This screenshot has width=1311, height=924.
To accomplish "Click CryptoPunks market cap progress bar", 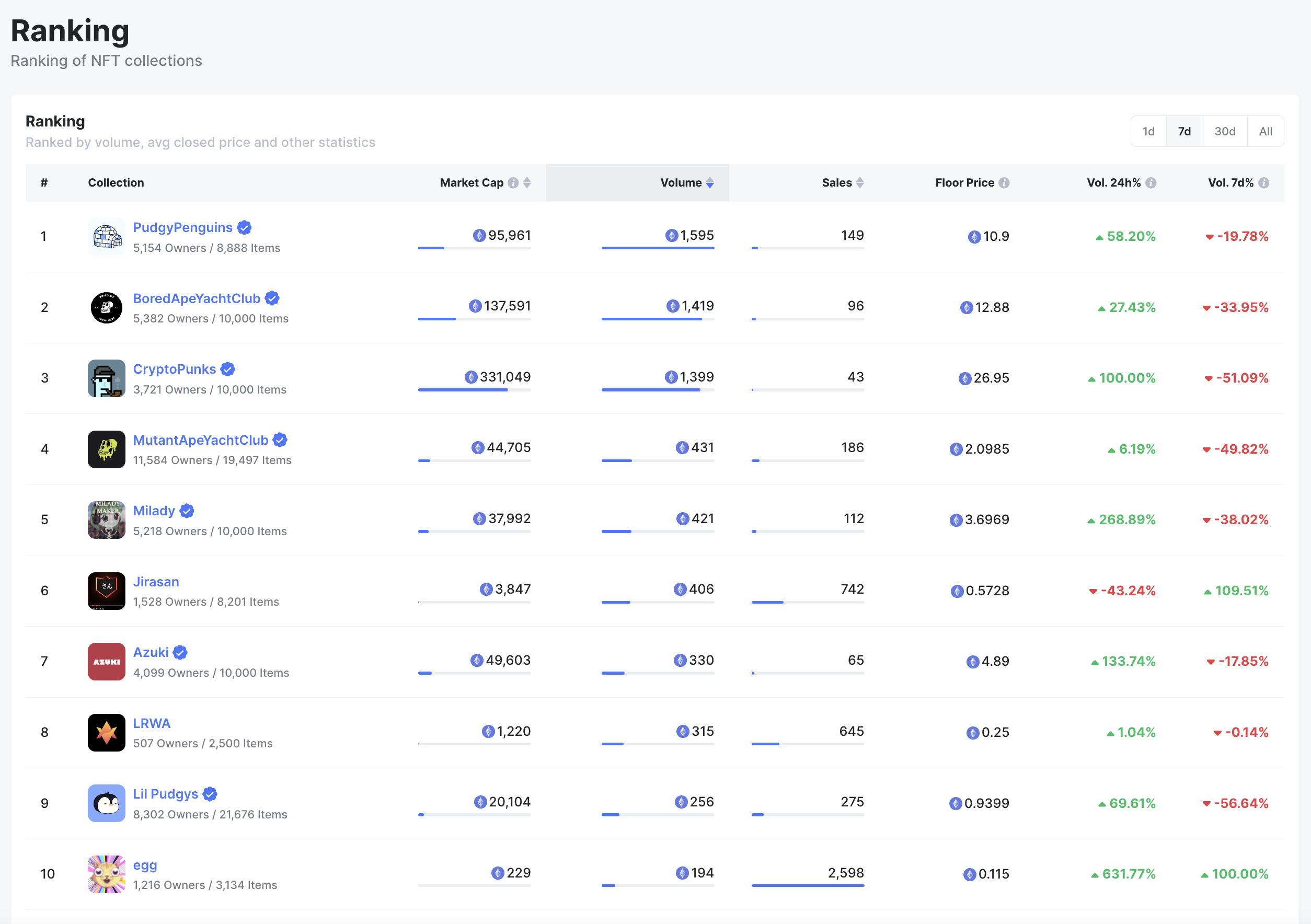I will [x=475, y=390].
